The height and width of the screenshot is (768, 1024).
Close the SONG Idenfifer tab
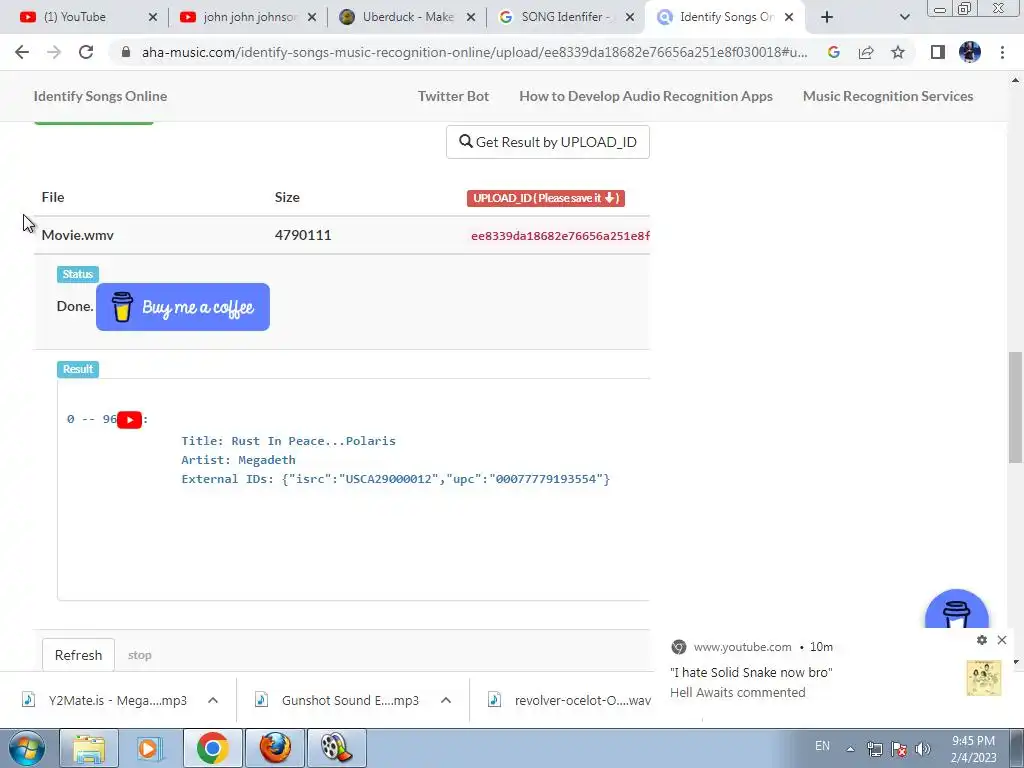click(x=630, y=17)
